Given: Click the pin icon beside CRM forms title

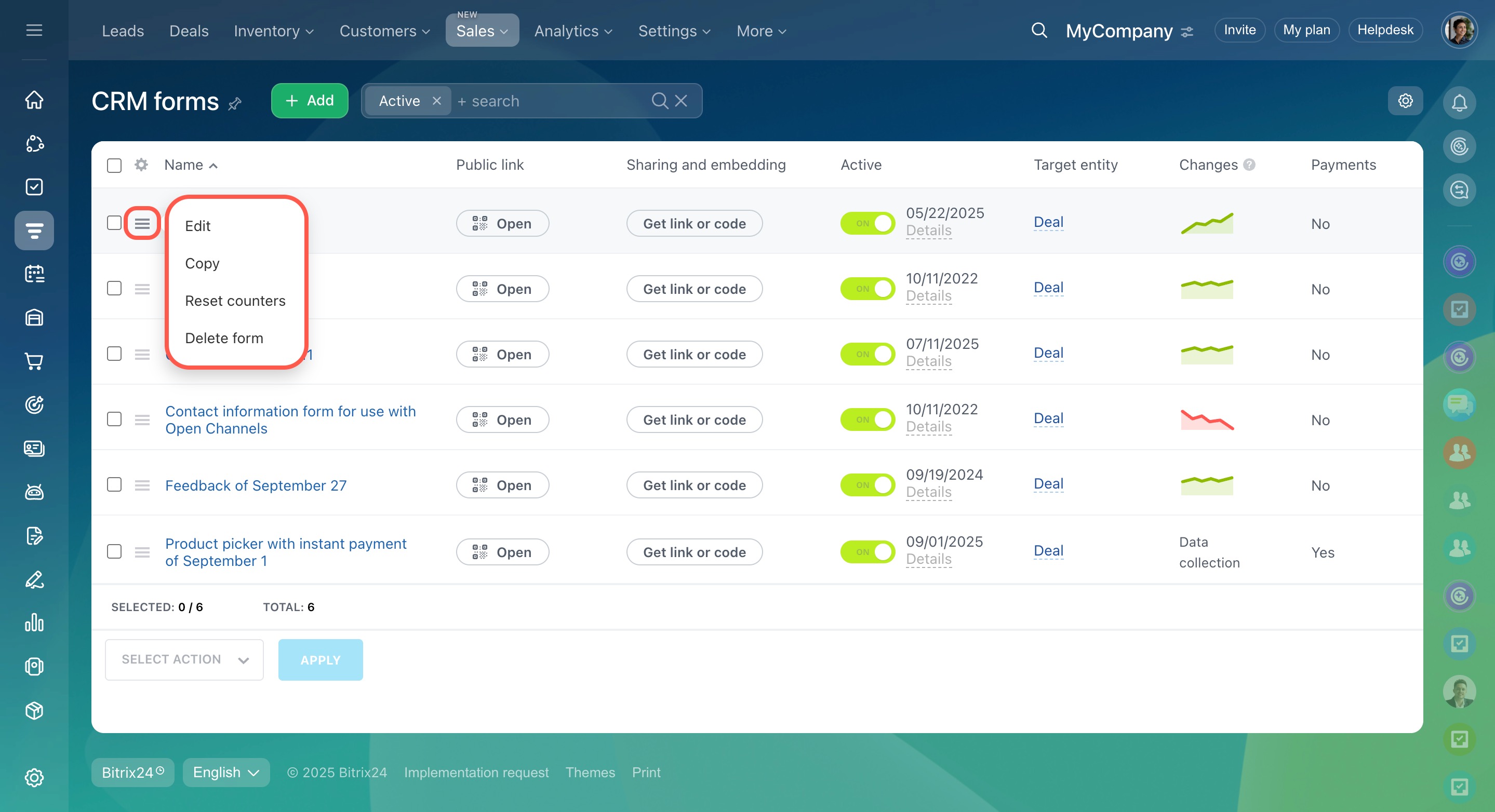Looking at the screenshot, I should (235, 104).
